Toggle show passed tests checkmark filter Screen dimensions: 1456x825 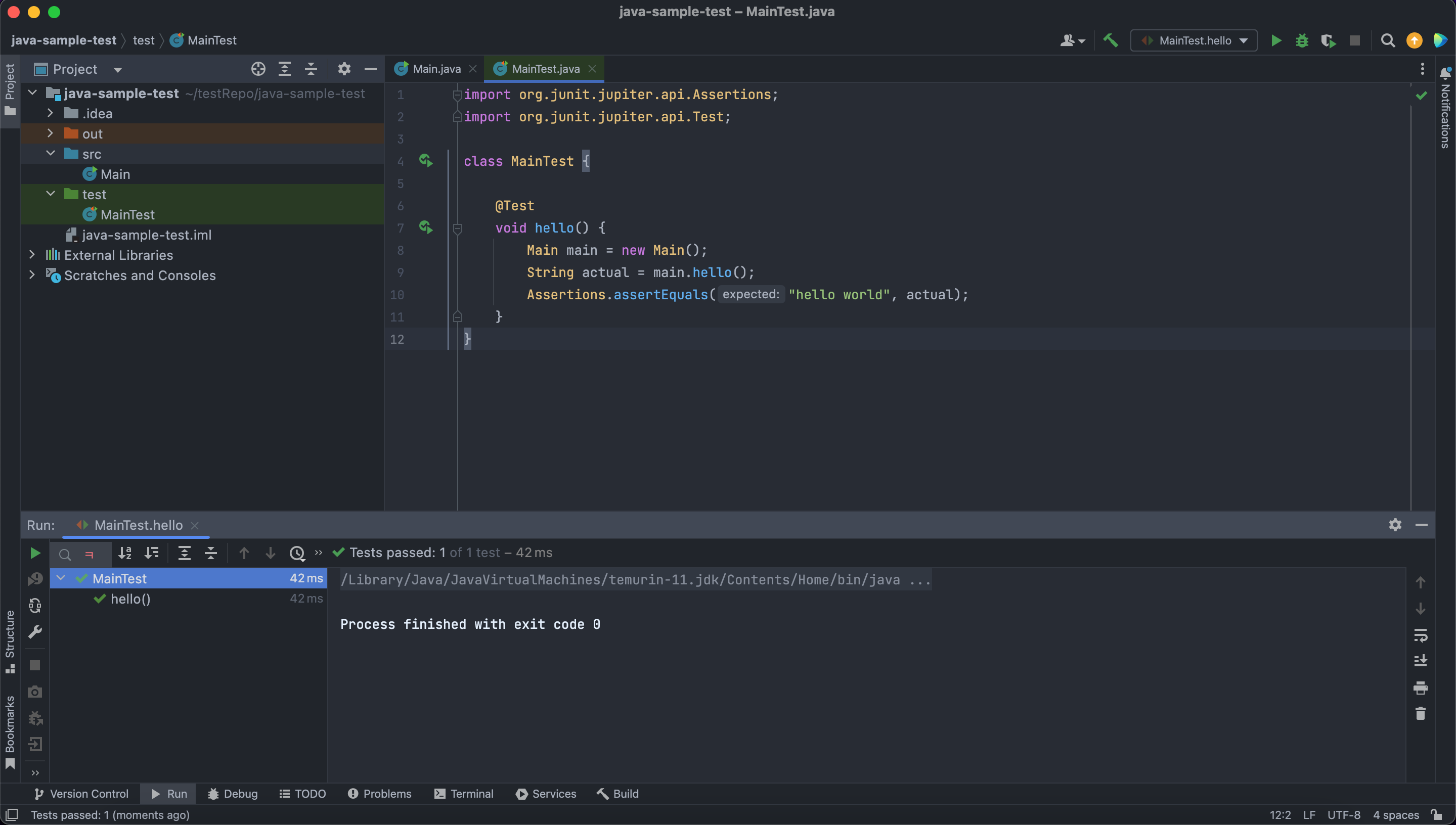pyautogui.click(x=65, y=554)
